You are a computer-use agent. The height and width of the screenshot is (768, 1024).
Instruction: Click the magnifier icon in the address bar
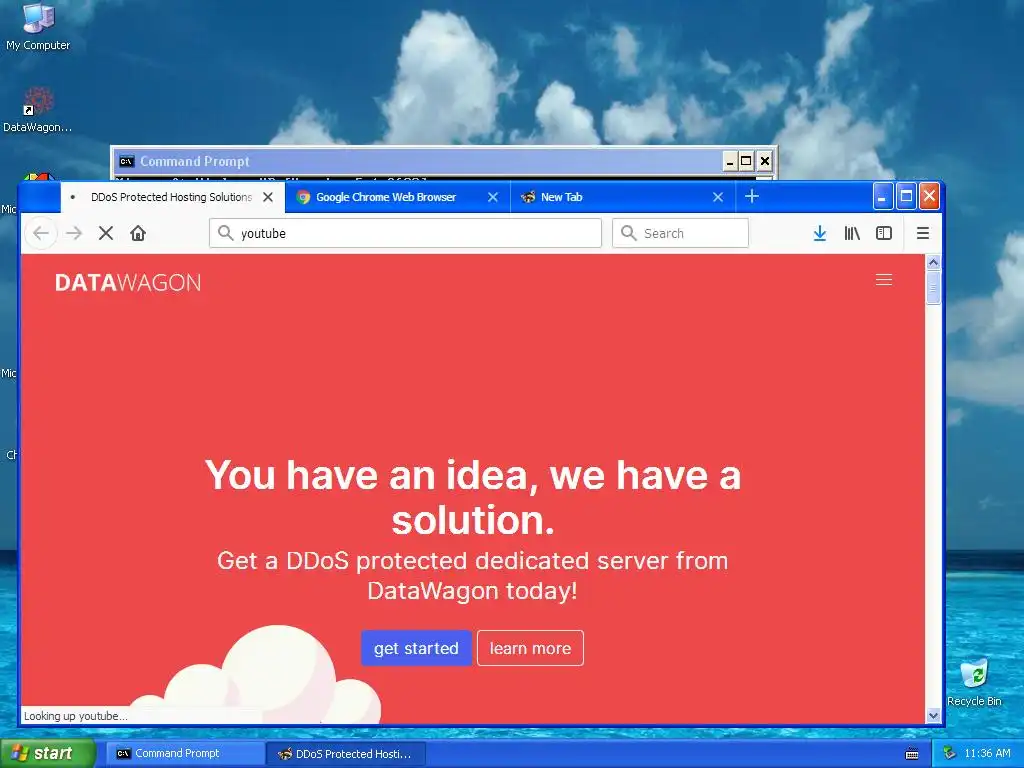[x=225, y=233]
